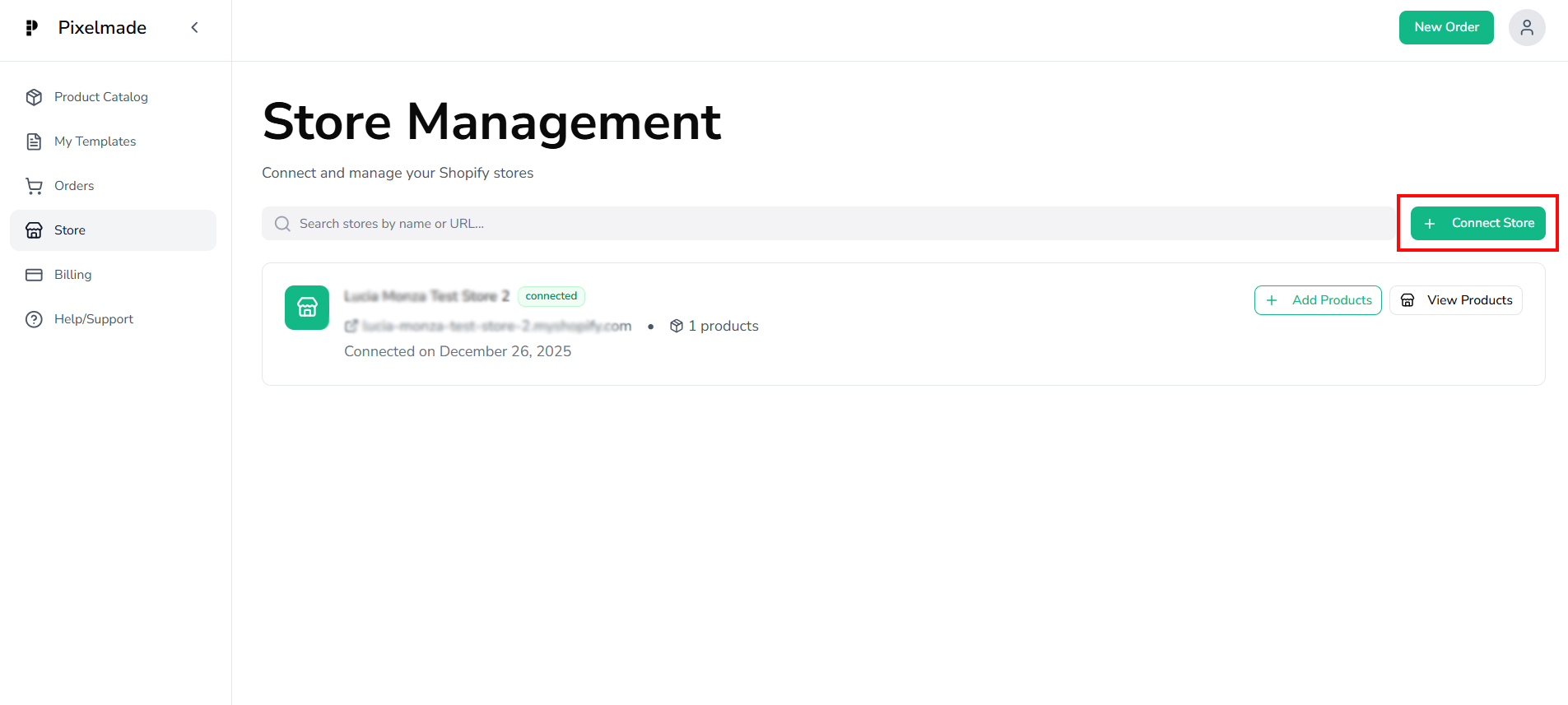Viewport: 1568px width, 705px height.
Task: Click the connected status badge
Action: click(551, 296)
